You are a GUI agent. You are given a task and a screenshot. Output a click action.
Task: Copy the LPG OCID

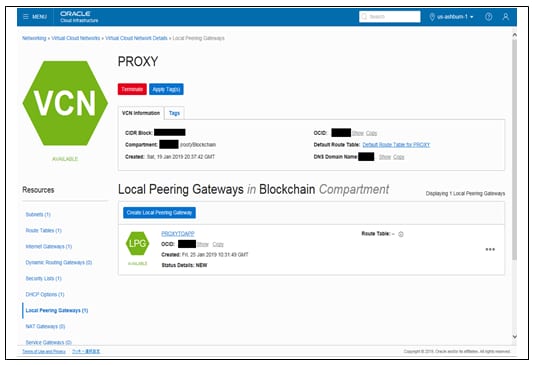point(218,244)
